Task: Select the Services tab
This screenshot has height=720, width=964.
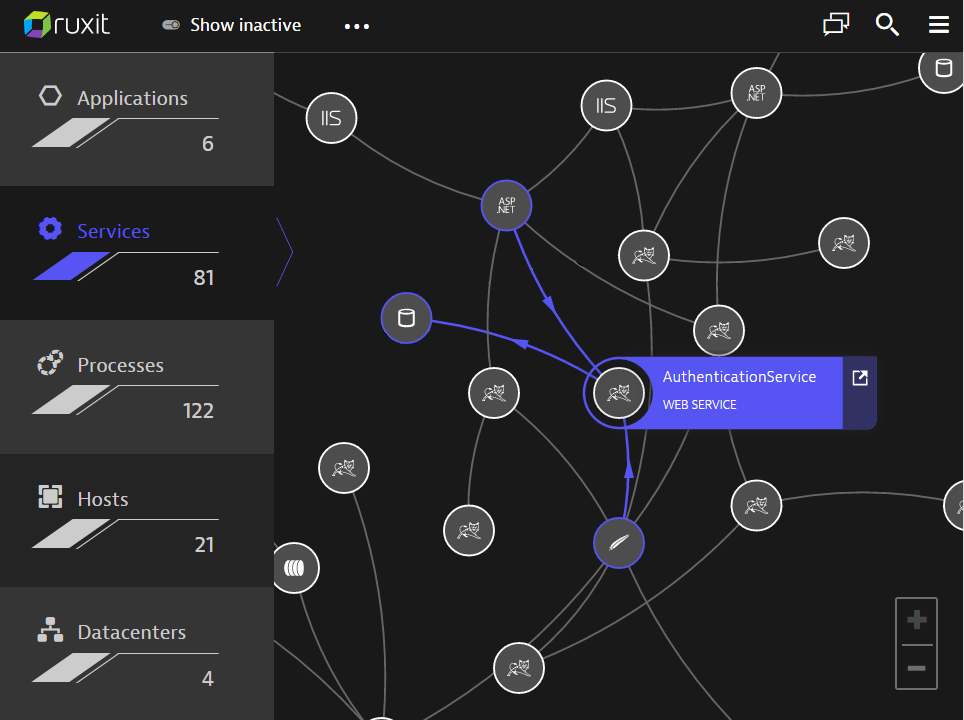Action: pos(137,253)
